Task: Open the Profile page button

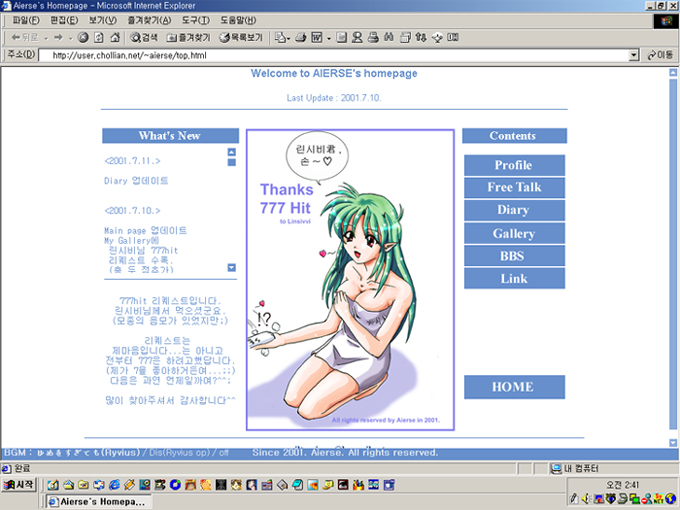Action: pos(514,165)
